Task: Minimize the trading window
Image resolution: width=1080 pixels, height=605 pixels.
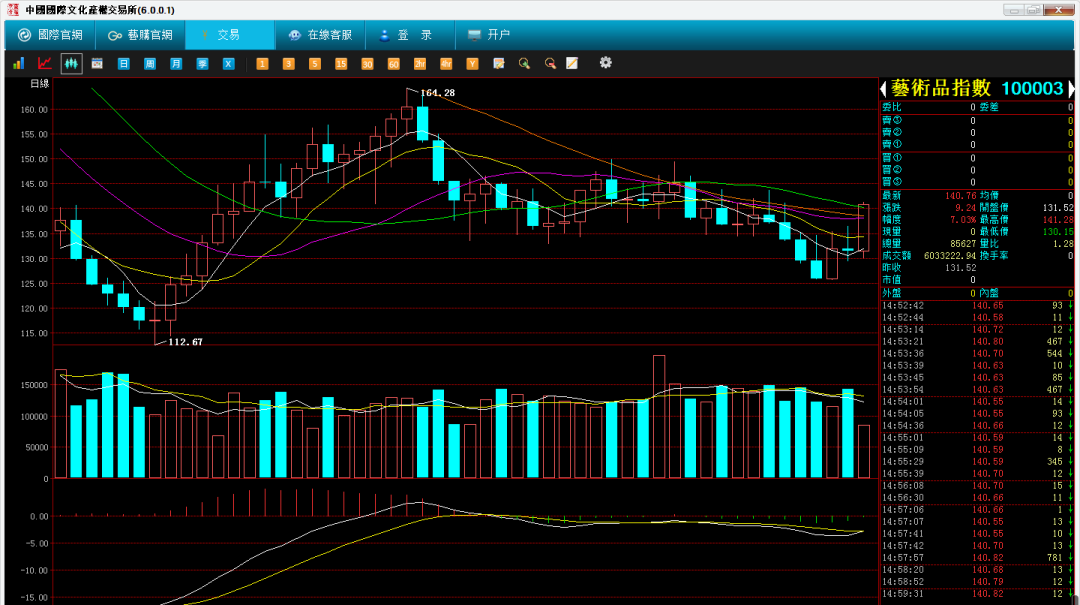Action: 1013,10
